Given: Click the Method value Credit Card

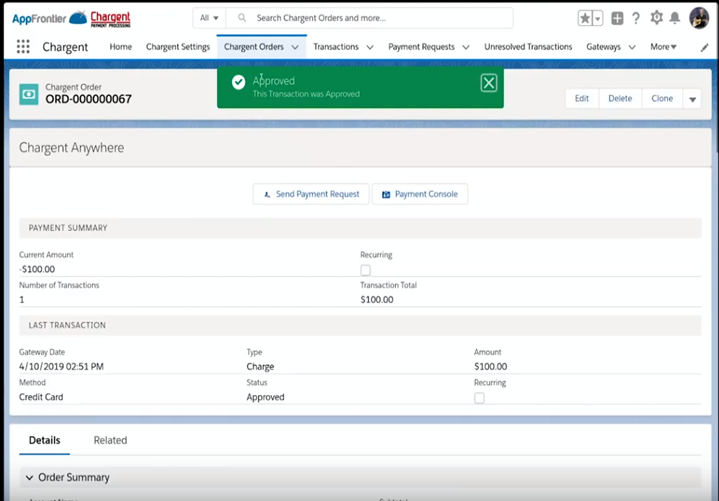Looking at the screenshot, I should [41, 397].
